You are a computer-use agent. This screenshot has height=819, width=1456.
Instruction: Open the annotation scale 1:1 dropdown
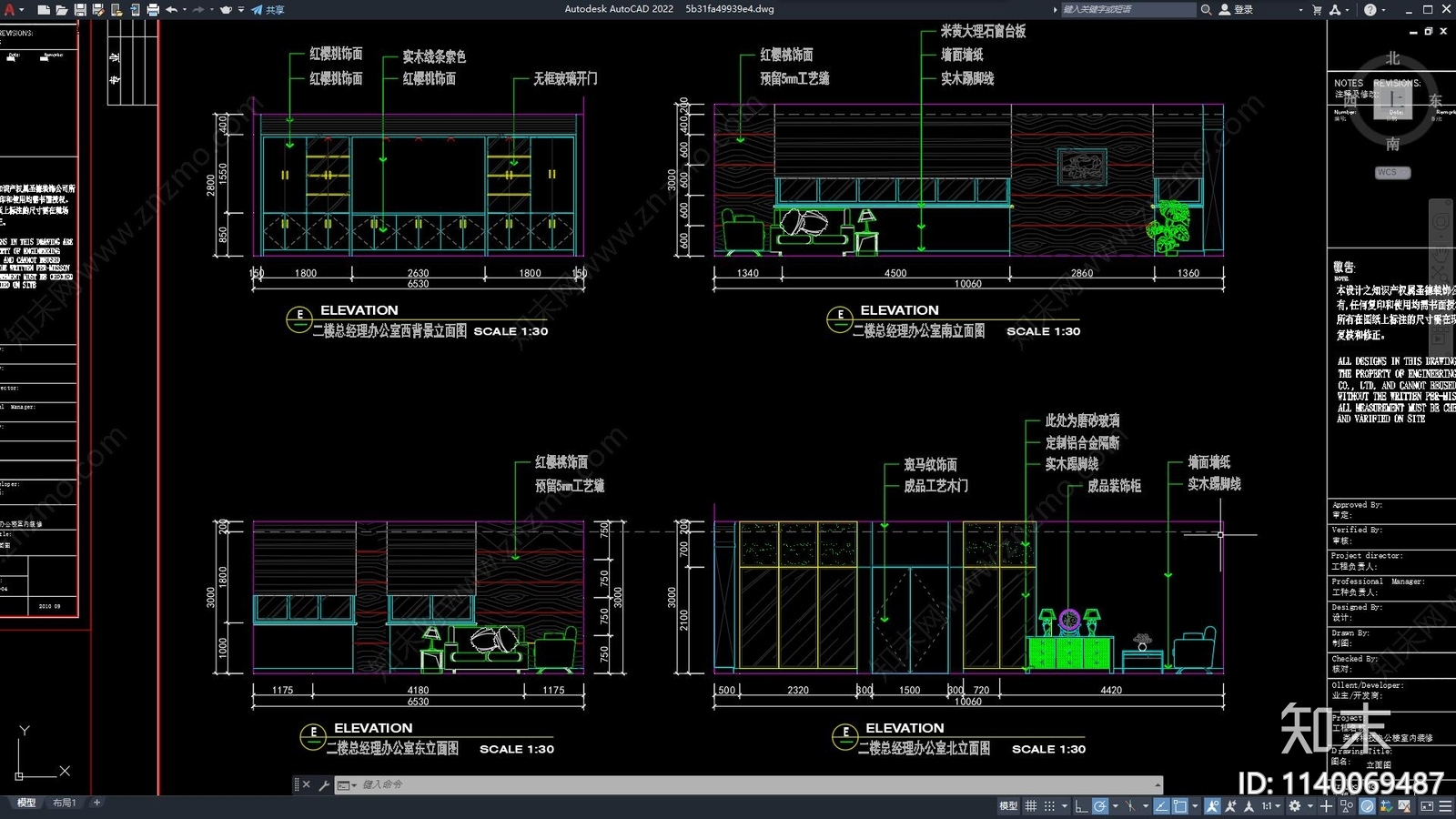tap(1271, 806)
